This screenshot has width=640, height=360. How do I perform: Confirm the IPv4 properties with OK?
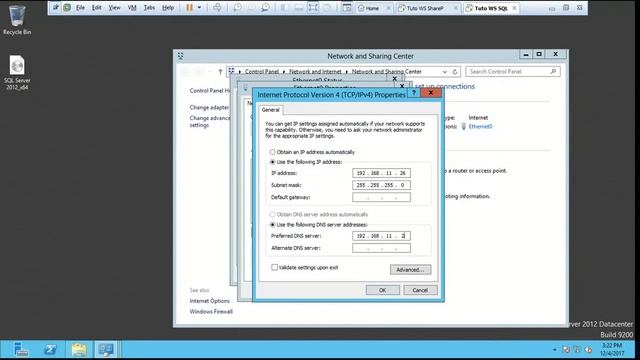(x=382, y=290)
